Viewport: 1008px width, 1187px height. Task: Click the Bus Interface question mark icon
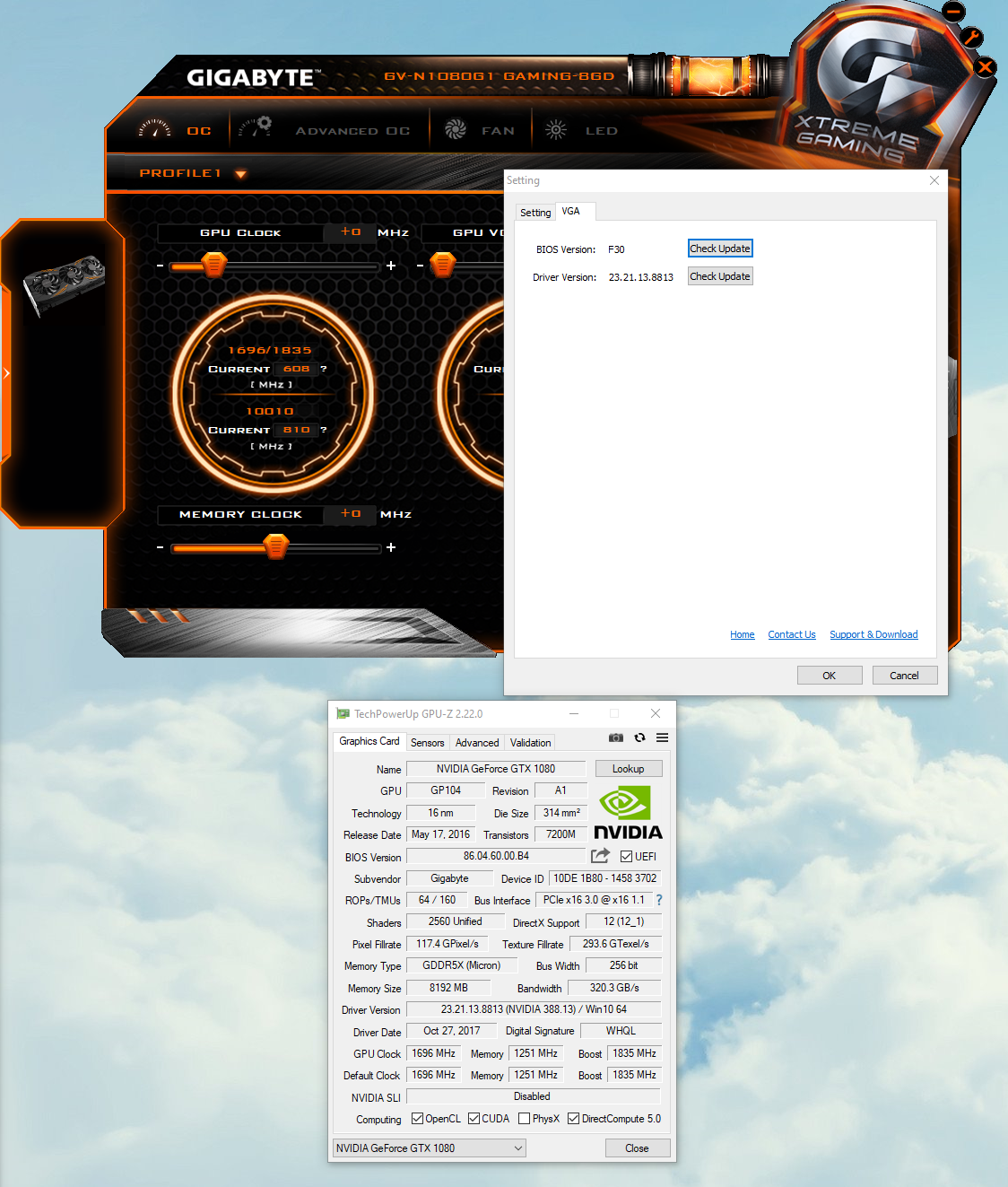[x=659, y=900]
